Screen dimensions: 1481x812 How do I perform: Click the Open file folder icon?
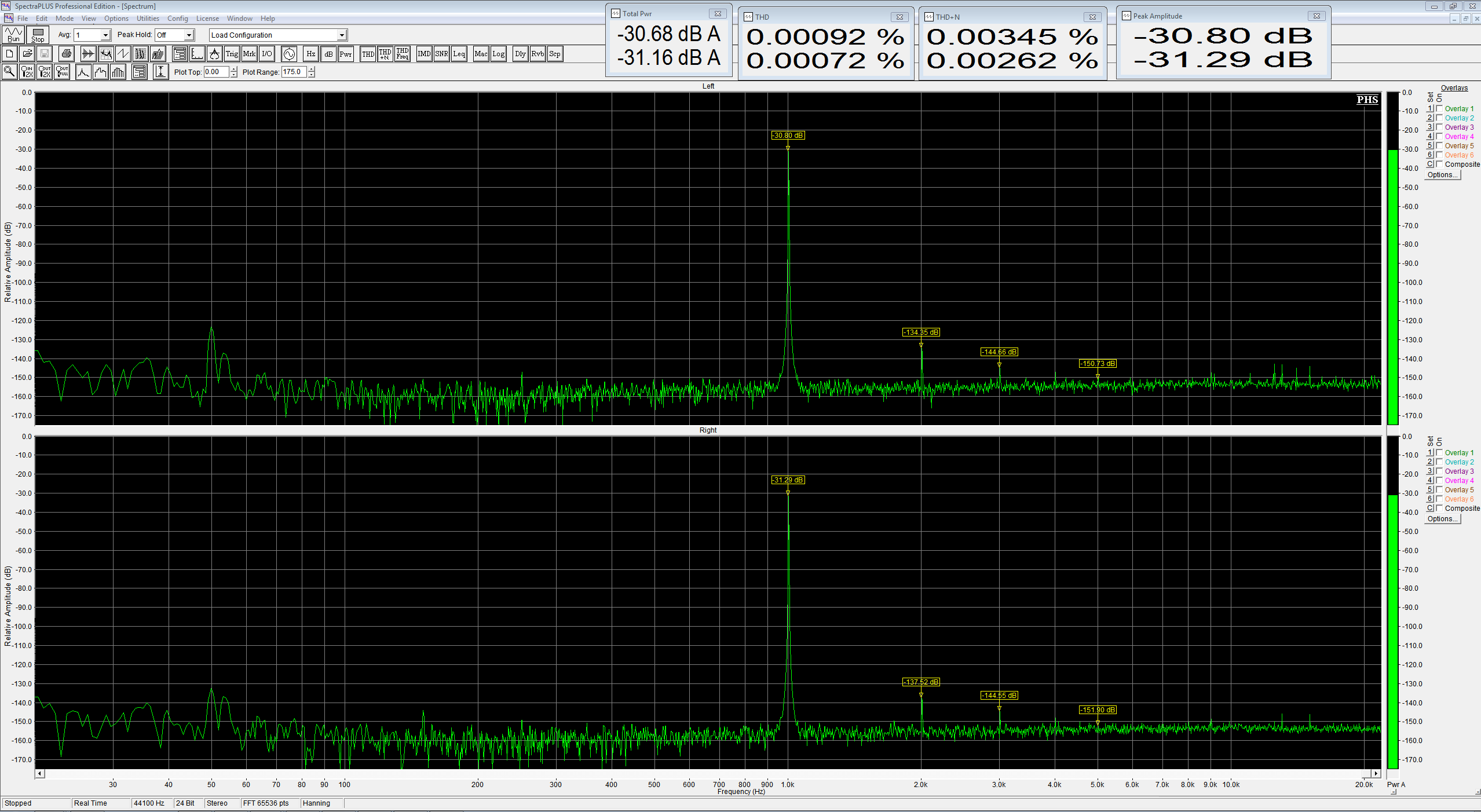pyautogui.click(x=27, y=54)
